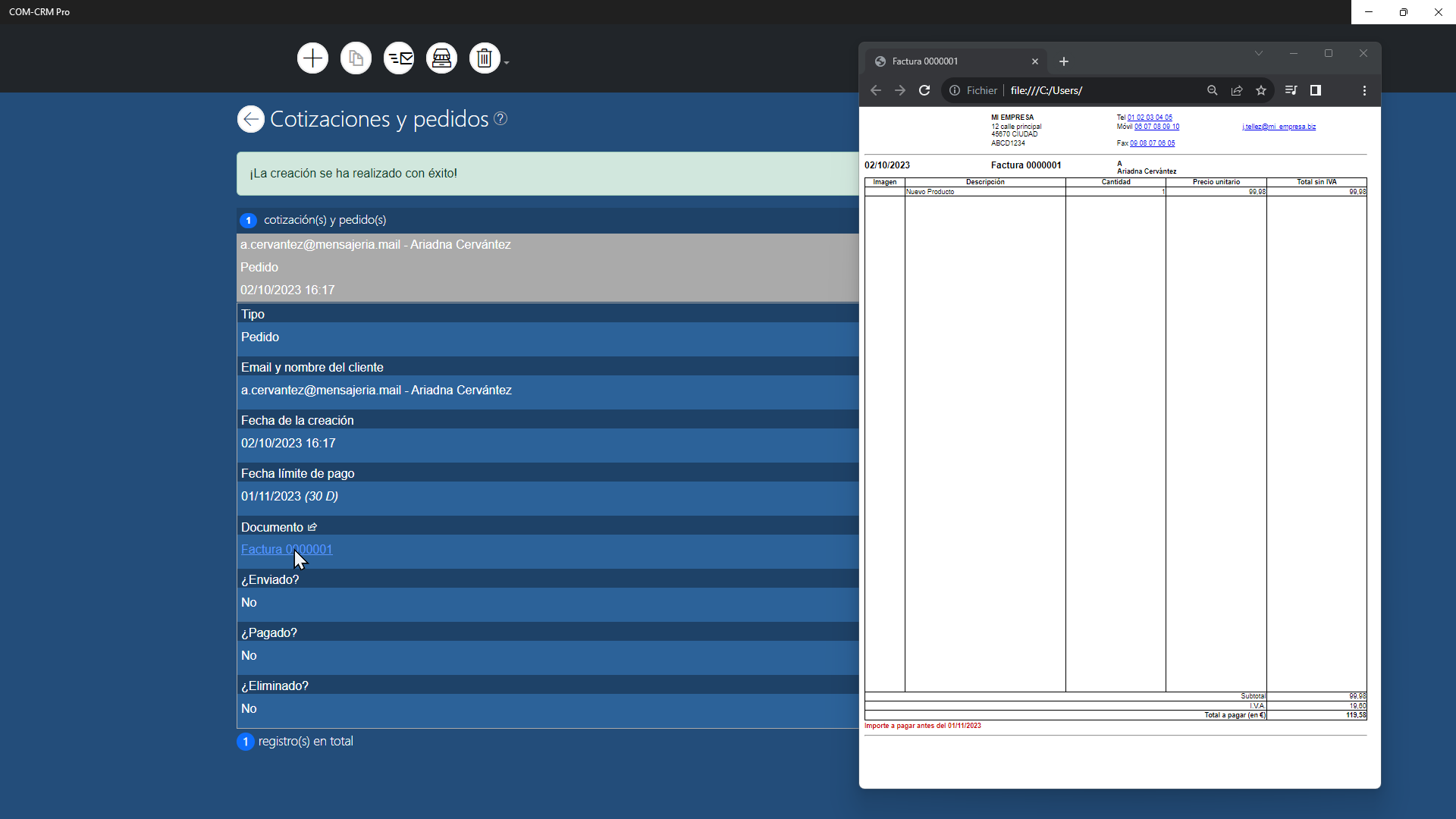
Task: Click the j.tellez@mi_empresa.biz email link
Action: click(1279, 127)
